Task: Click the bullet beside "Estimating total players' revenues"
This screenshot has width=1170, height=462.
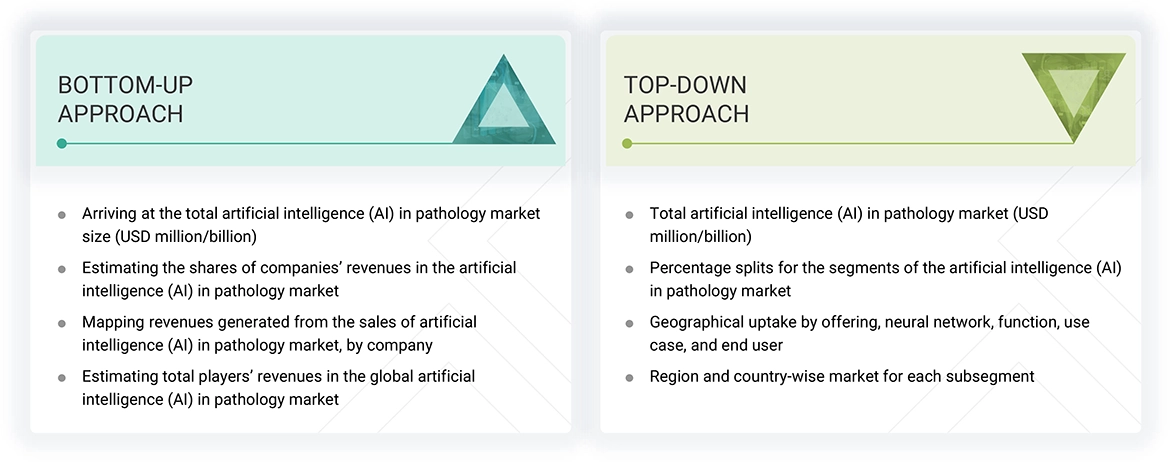Action: pyautogui.click(x=62, y=377)
